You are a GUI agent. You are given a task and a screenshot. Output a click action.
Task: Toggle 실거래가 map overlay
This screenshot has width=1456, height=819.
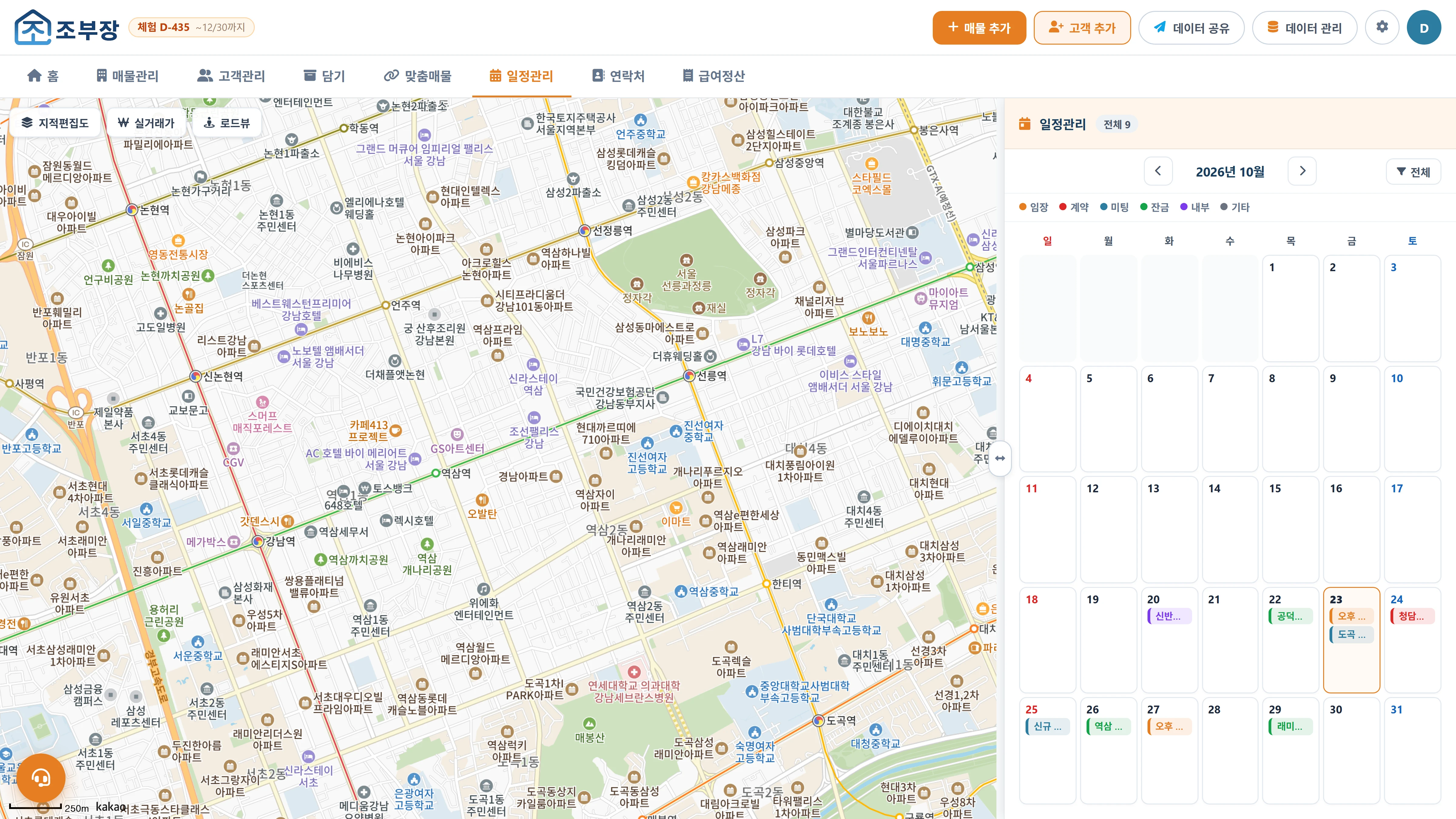[146, 123]
